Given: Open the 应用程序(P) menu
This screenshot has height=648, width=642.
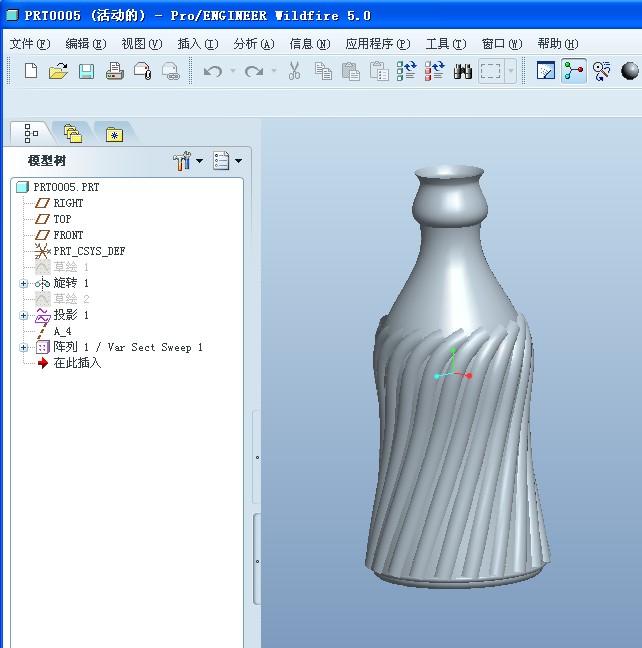Looking at the screenshot, I should pyautogui.click(x=378, y=44).
